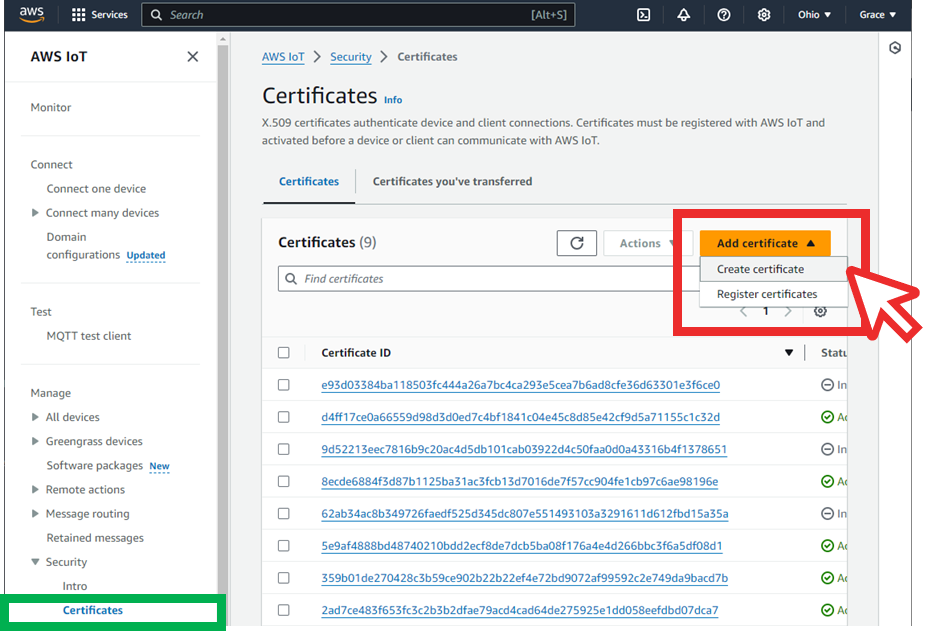The height and width of the screenshot is (631, 942).
Task: Collapse the Security section
Action: click(35, 562)
